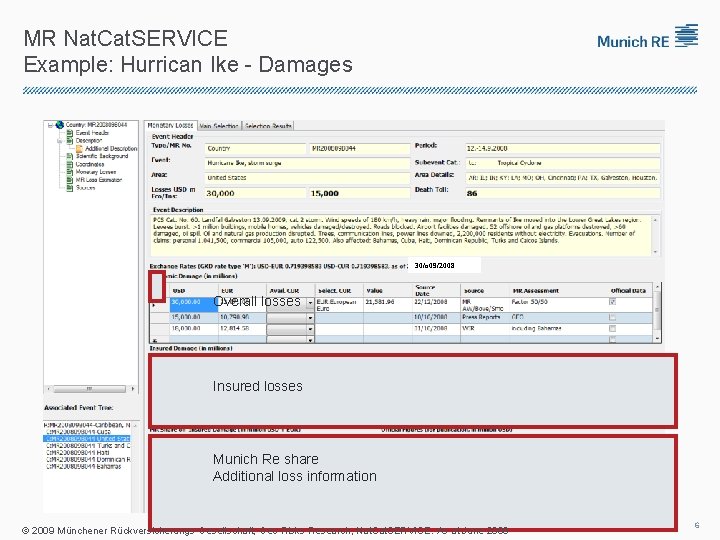
Task: Click the value cell 21,581.96
Action: (x=388, y=305)
